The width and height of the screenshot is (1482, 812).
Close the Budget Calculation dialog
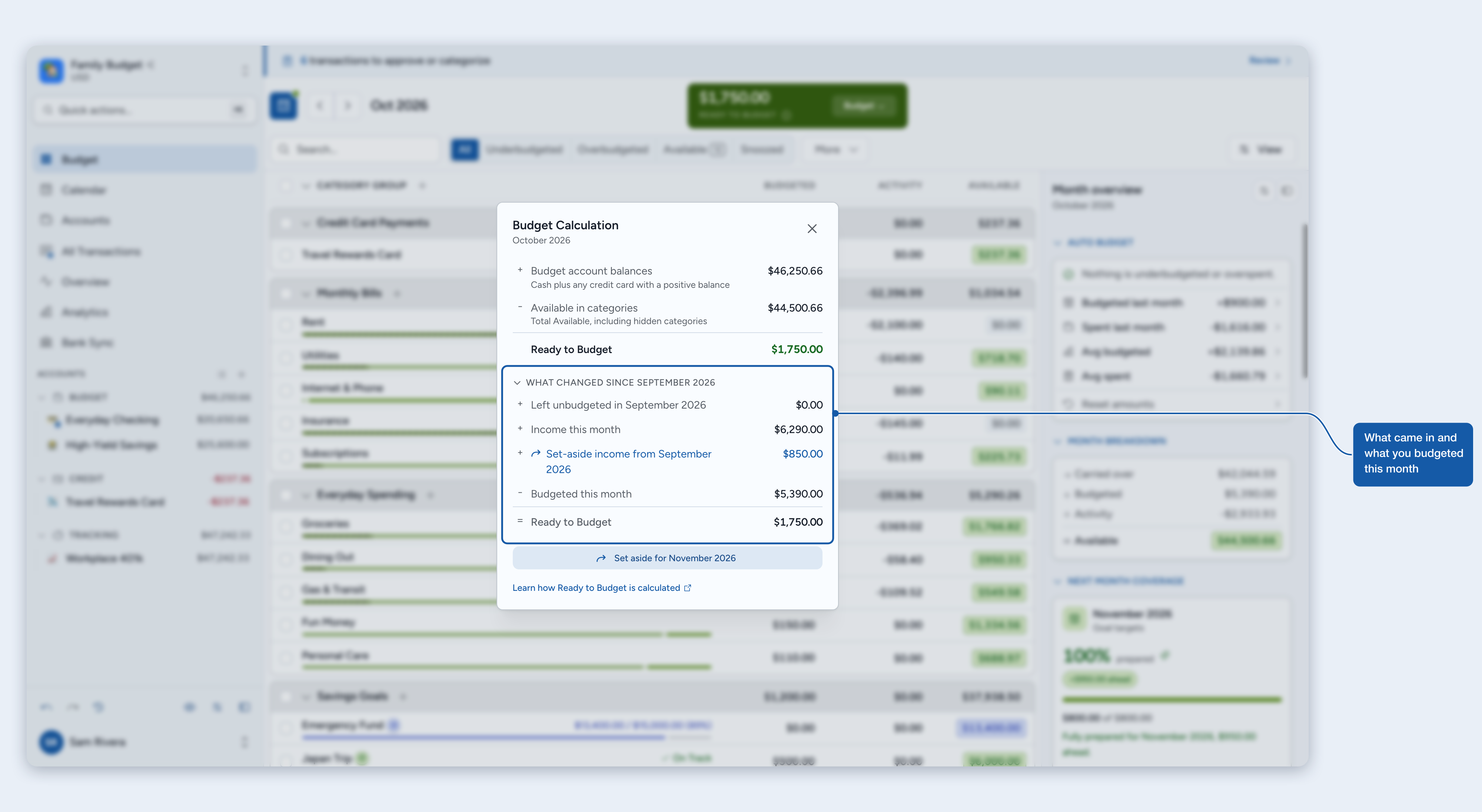pos(812,229)
